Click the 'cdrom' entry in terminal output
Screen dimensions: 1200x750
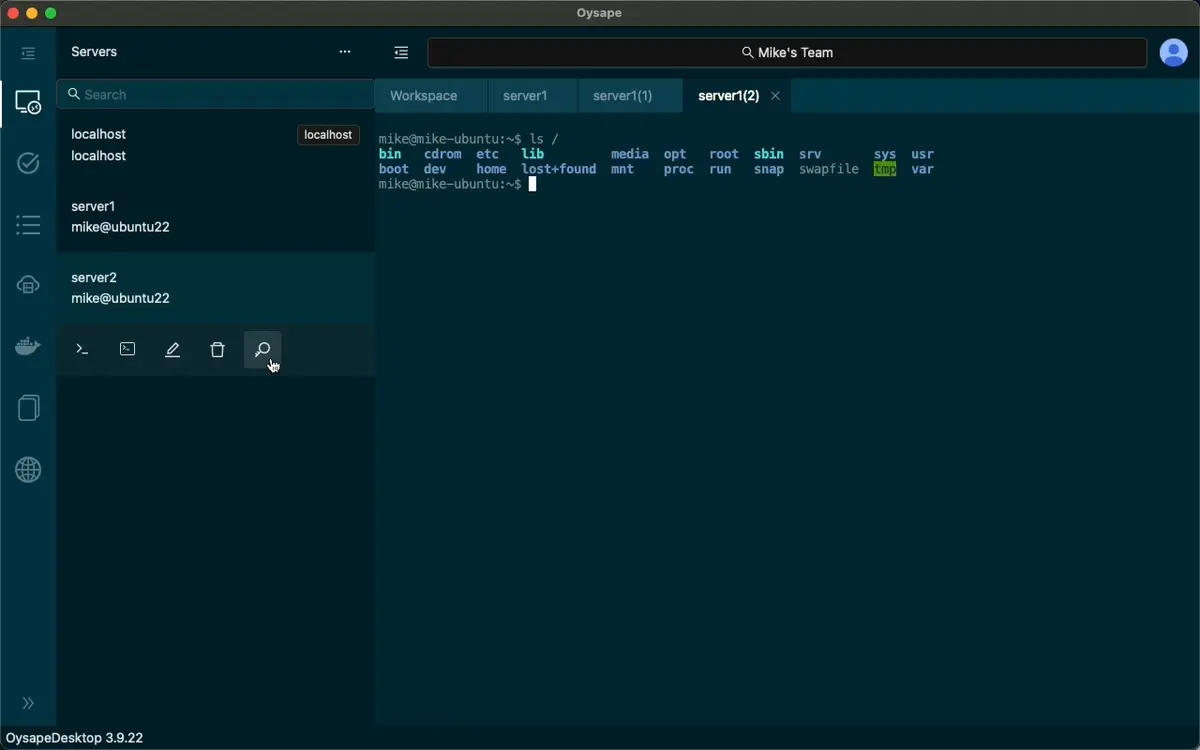pyautogui.click(x=443, y=154)
